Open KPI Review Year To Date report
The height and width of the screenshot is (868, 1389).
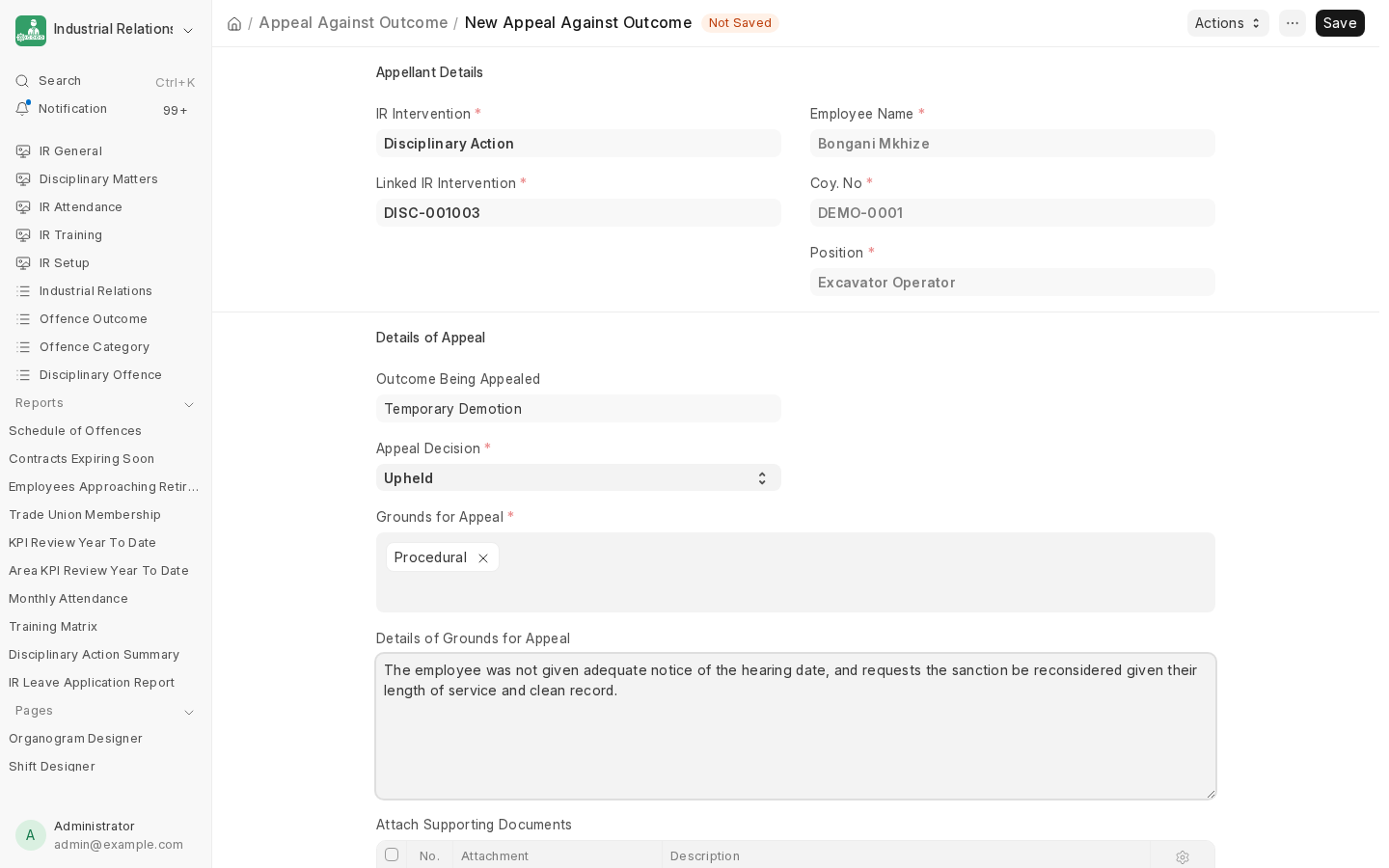82,543
